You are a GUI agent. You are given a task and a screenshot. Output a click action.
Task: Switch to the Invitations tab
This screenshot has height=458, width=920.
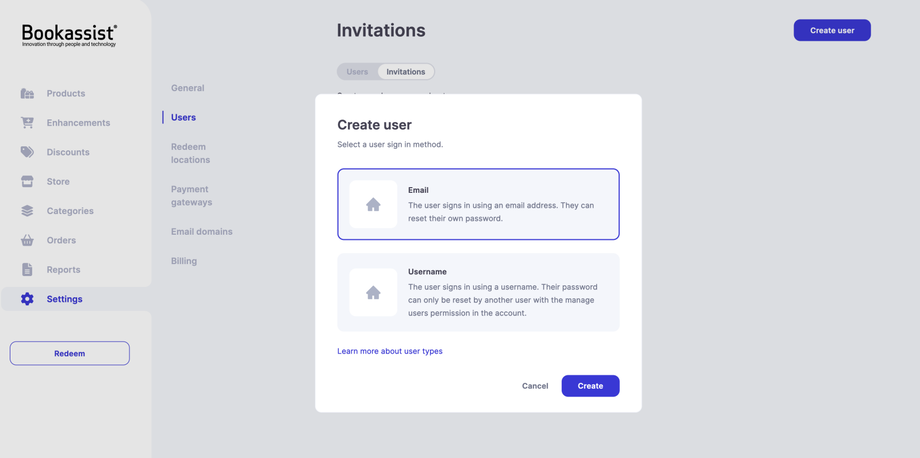tap(406, 72)
